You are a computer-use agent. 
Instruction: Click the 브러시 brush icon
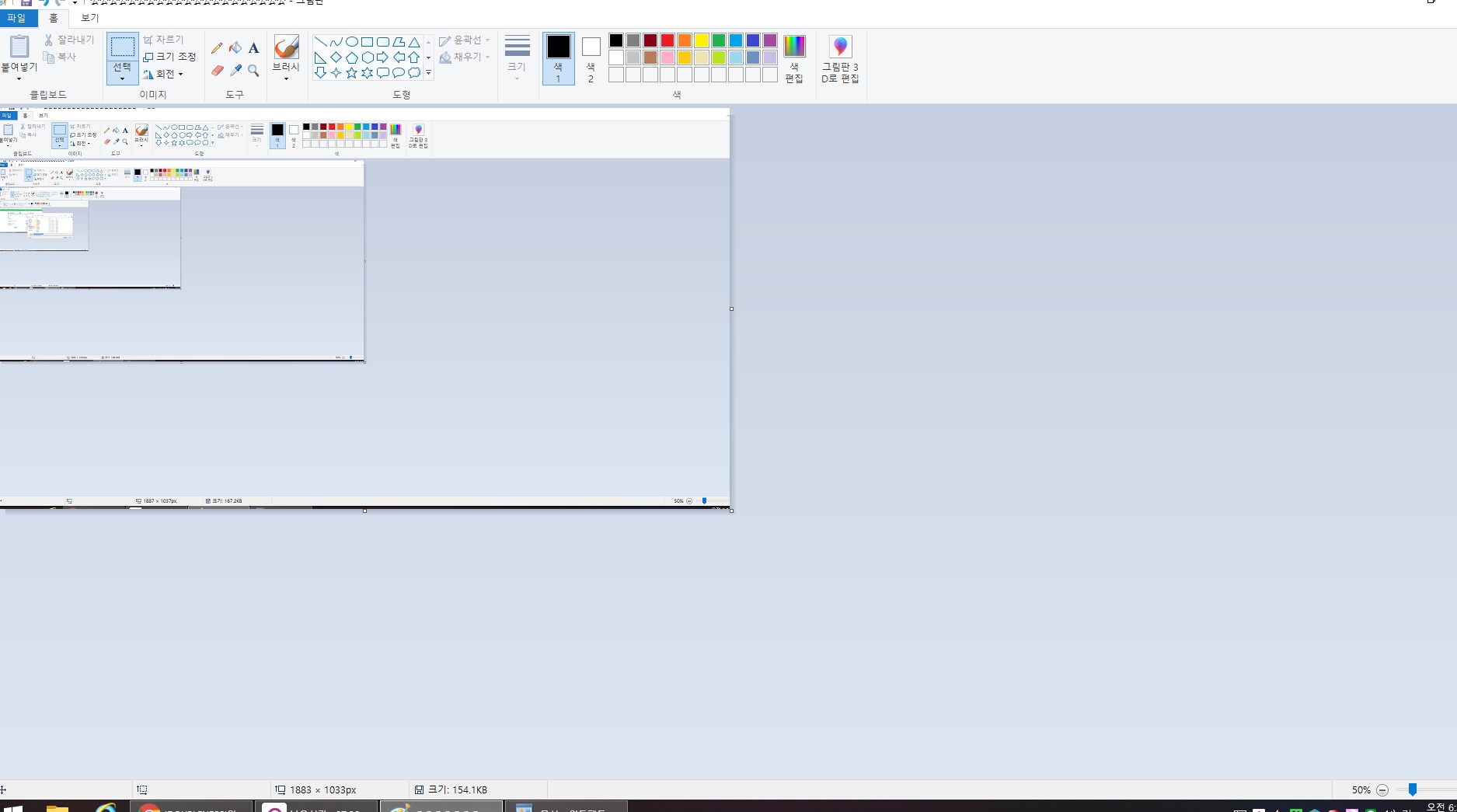[286, 47]
